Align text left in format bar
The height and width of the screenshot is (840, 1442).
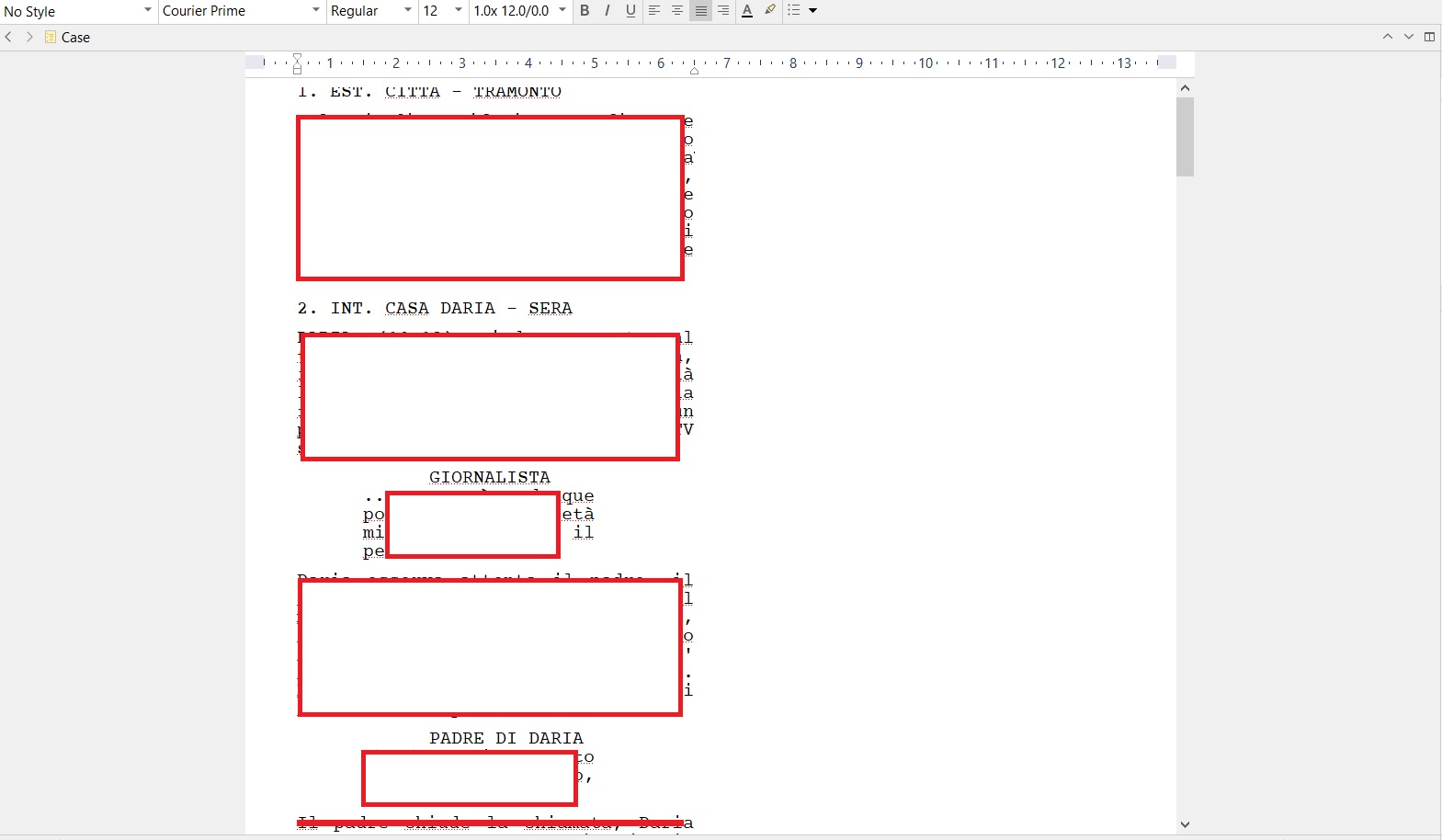654,11
